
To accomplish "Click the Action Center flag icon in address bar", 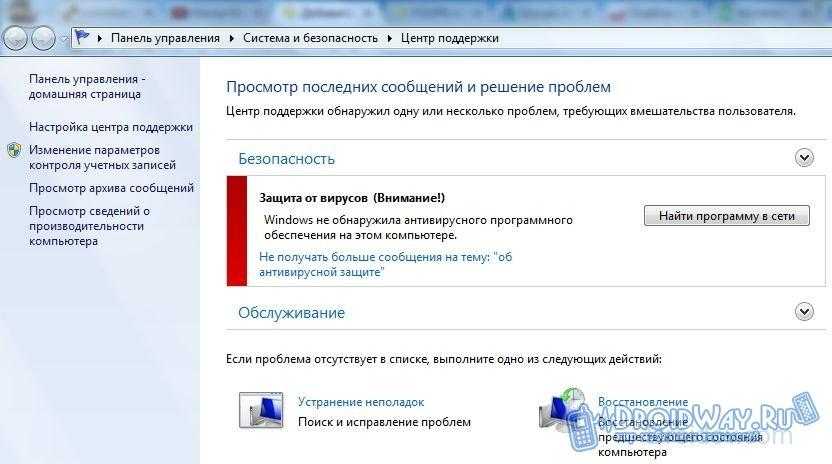I will click(82, 37).
